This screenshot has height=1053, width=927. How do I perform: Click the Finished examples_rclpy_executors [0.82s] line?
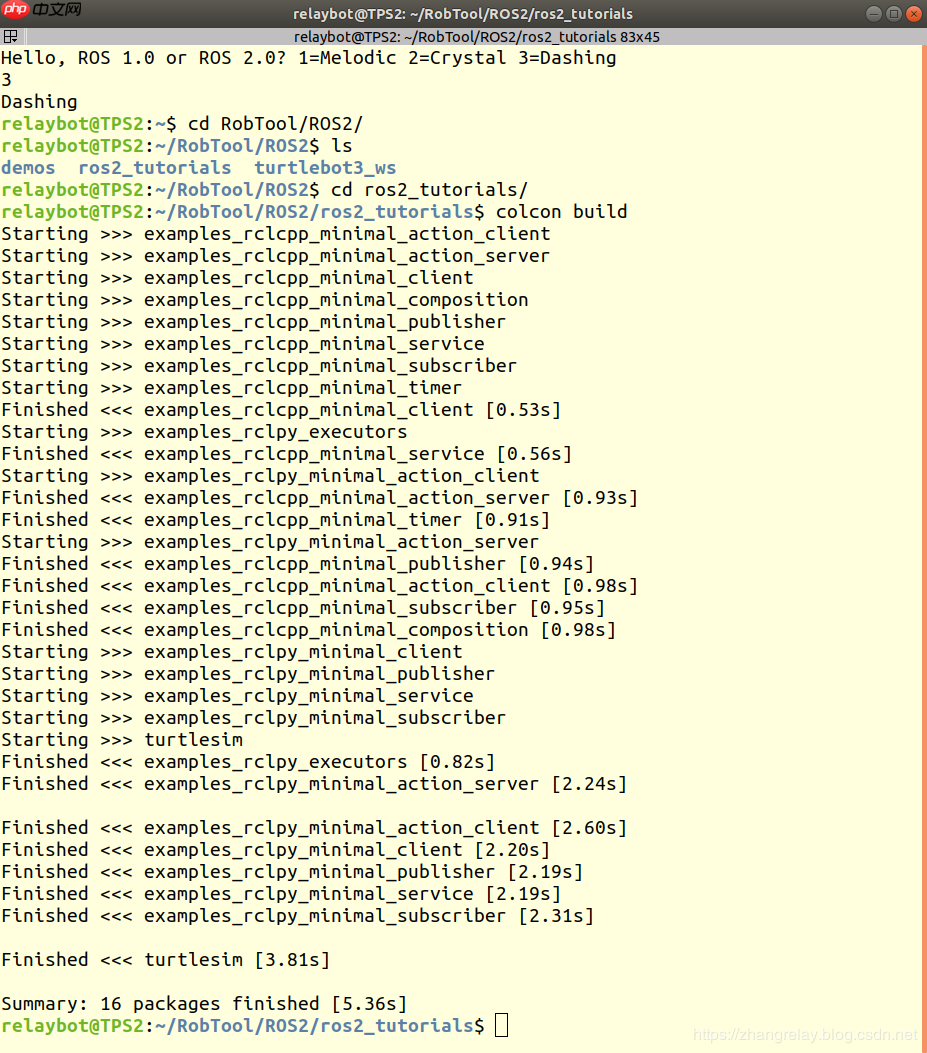248,762
